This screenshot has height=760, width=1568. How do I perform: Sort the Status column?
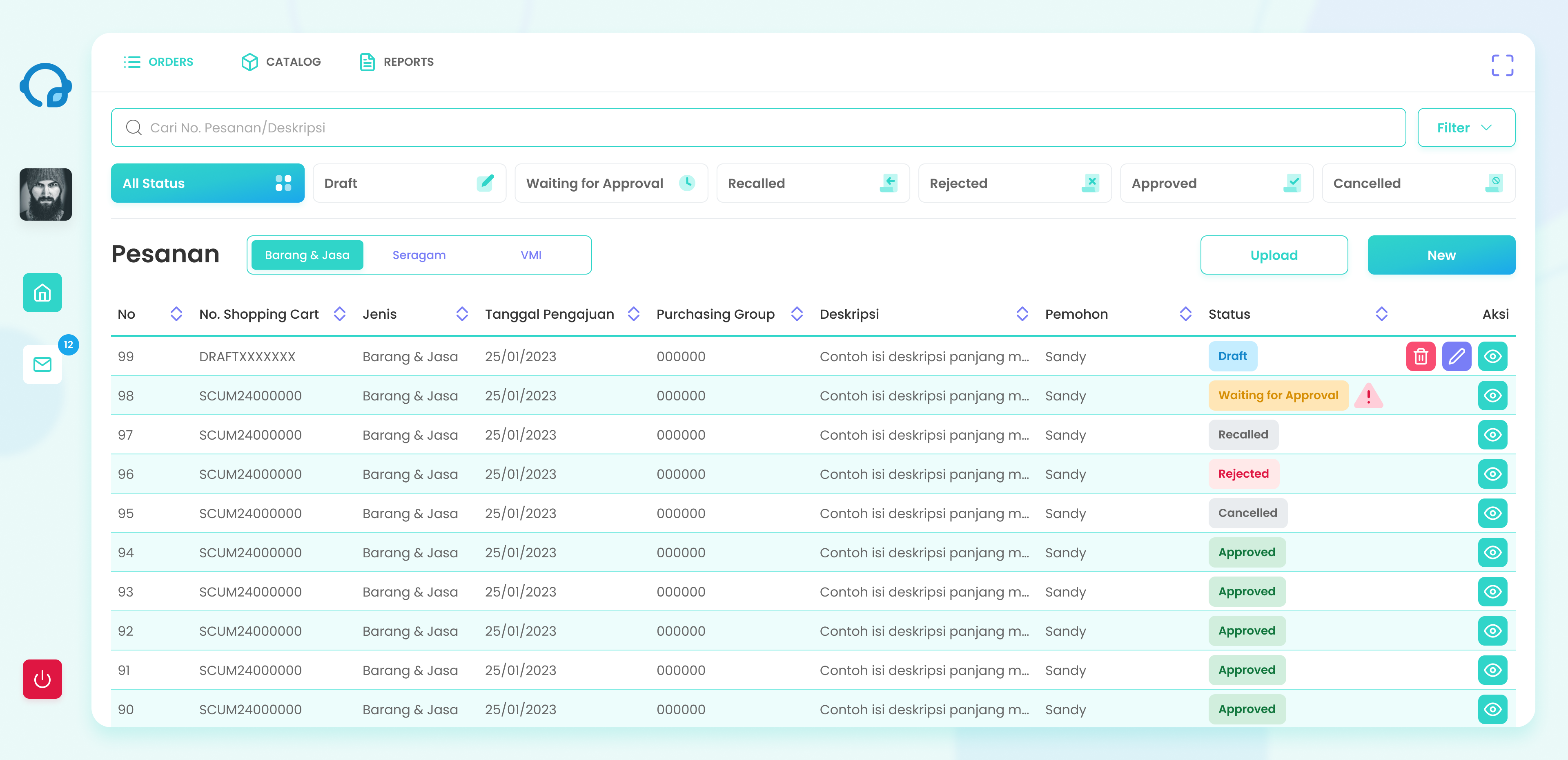1381,314
